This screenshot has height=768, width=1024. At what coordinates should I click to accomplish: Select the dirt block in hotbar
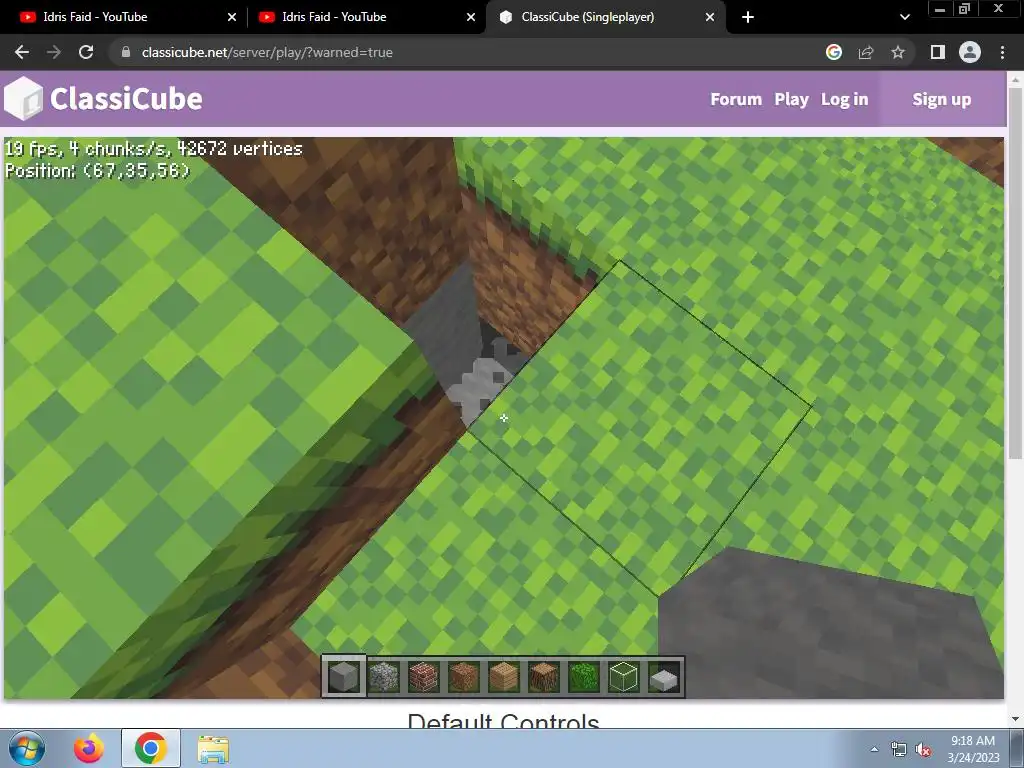(464, 677)
